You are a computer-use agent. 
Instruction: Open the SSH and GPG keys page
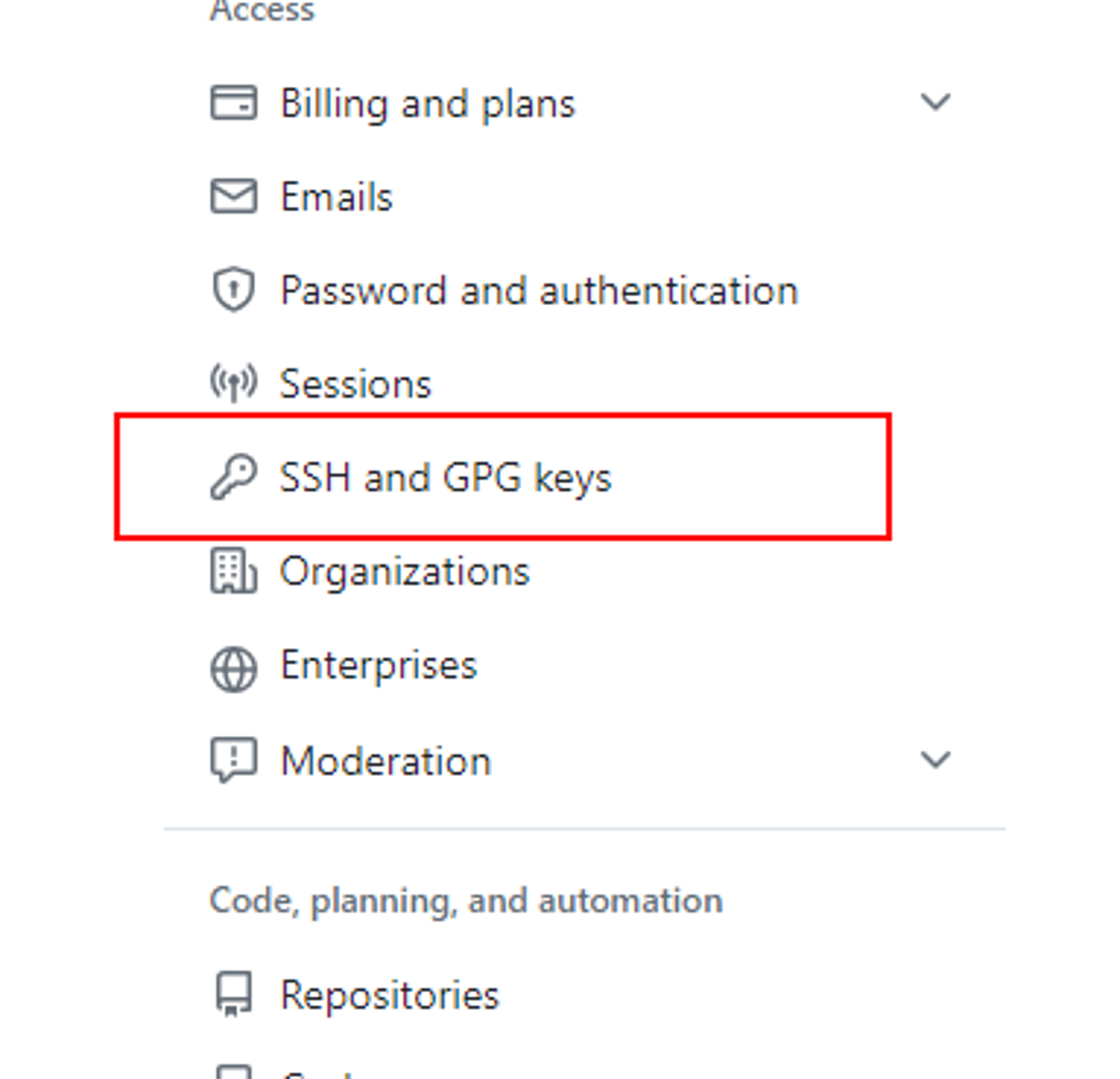coord(446,477)
